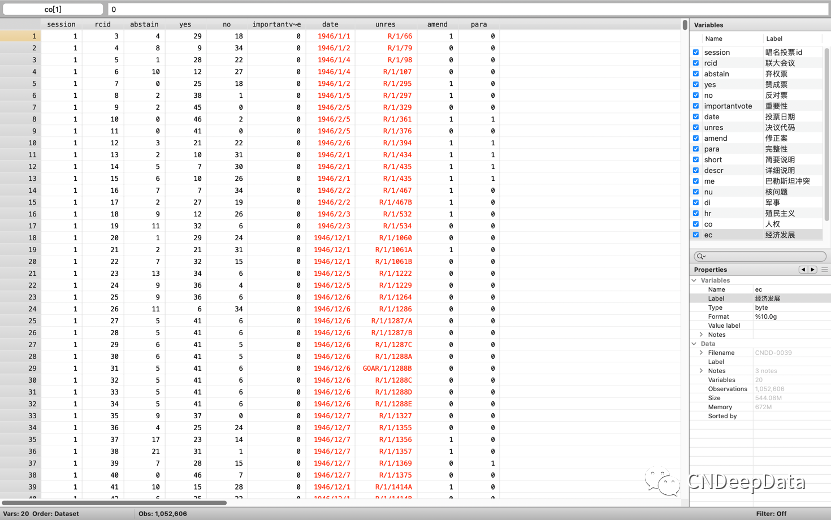Click the unres column header
Image resolution: width=832 pixels, height=520 pixels.
[385, 24]
